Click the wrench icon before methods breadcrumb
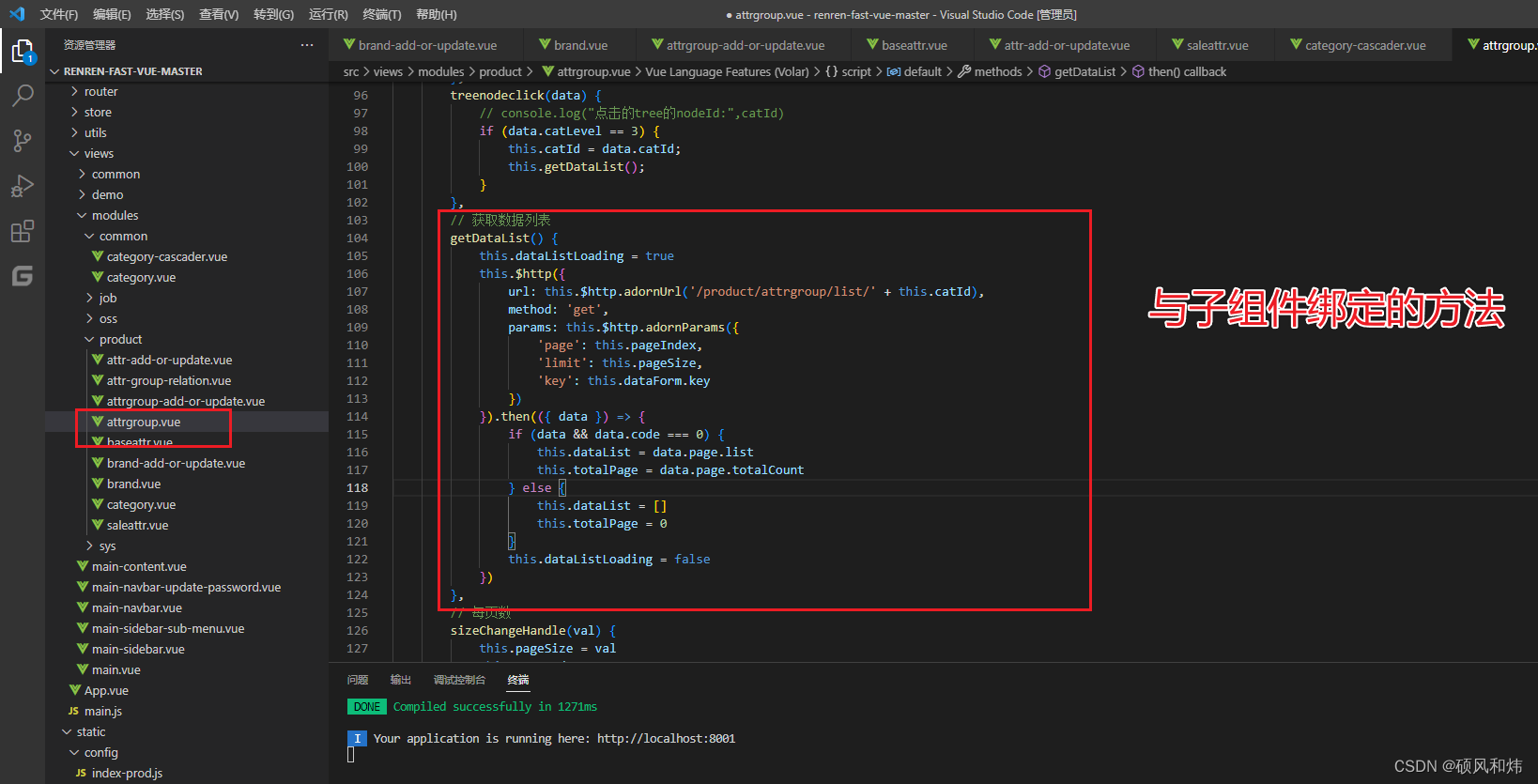1538x784 pixels. (x=964, y=71)
